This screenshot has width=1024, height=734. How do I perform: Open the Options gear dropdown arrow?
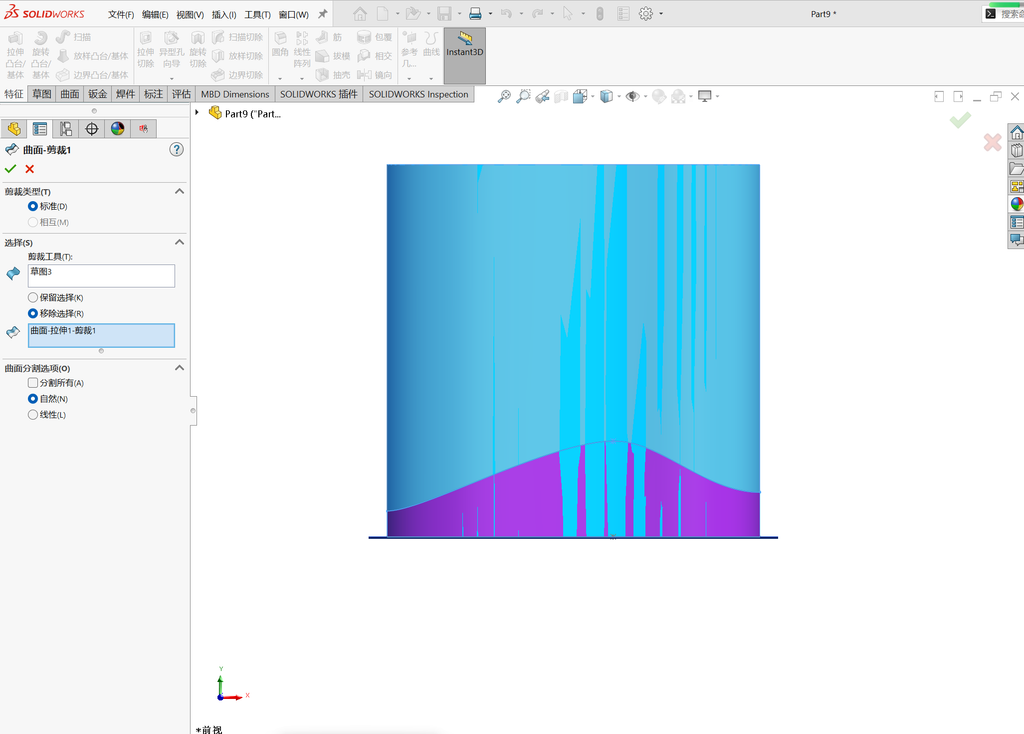coord(661,14)
